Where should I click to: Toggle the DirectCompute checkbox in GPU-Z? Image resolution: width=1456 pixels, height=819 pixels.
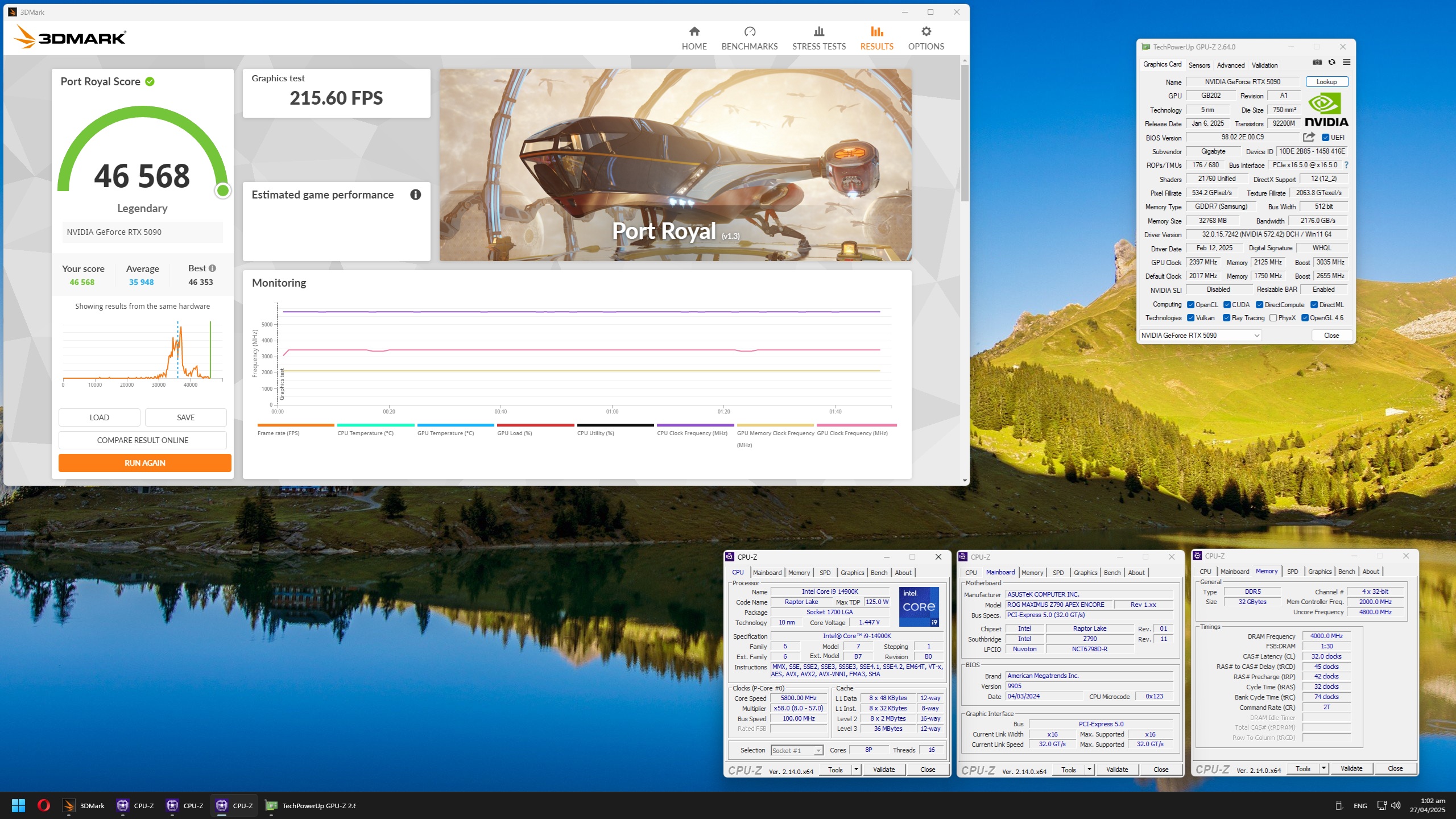(x=1260, y=305)
